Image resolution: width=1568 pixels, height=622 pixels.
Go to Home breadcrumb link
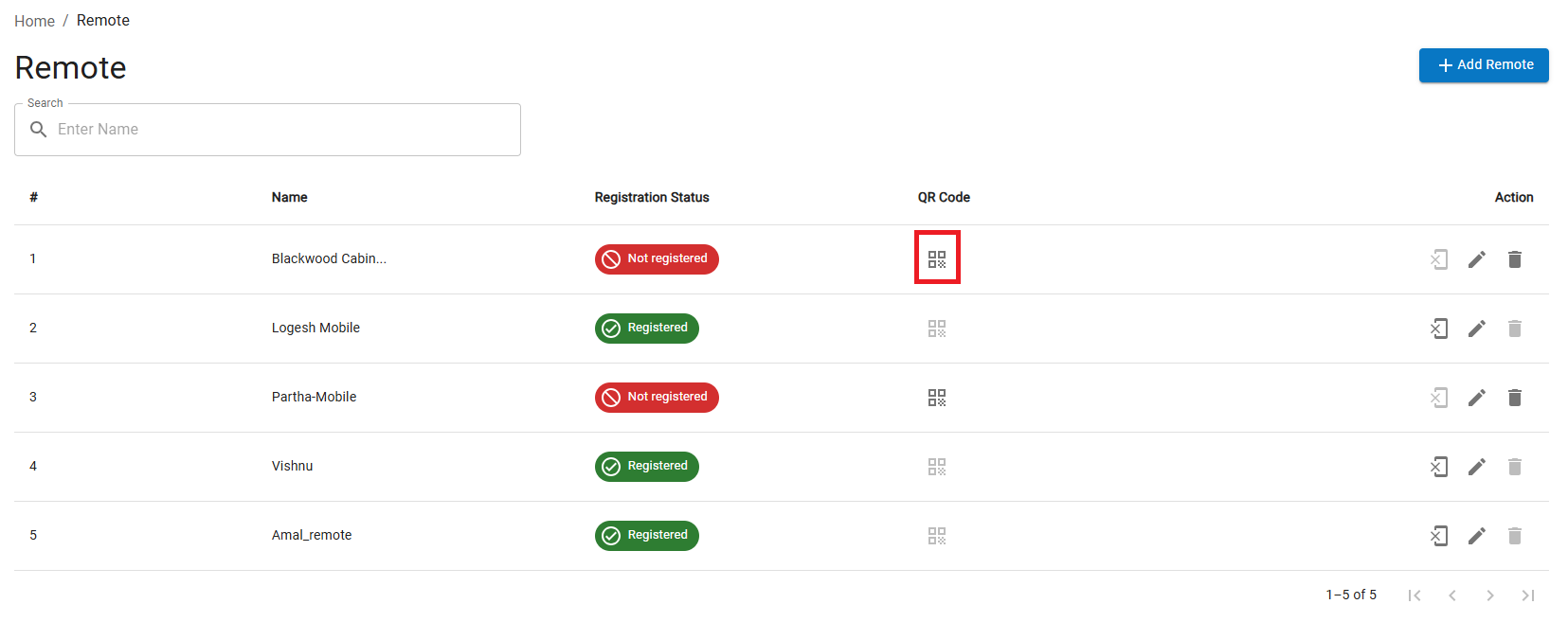point(34,21)
